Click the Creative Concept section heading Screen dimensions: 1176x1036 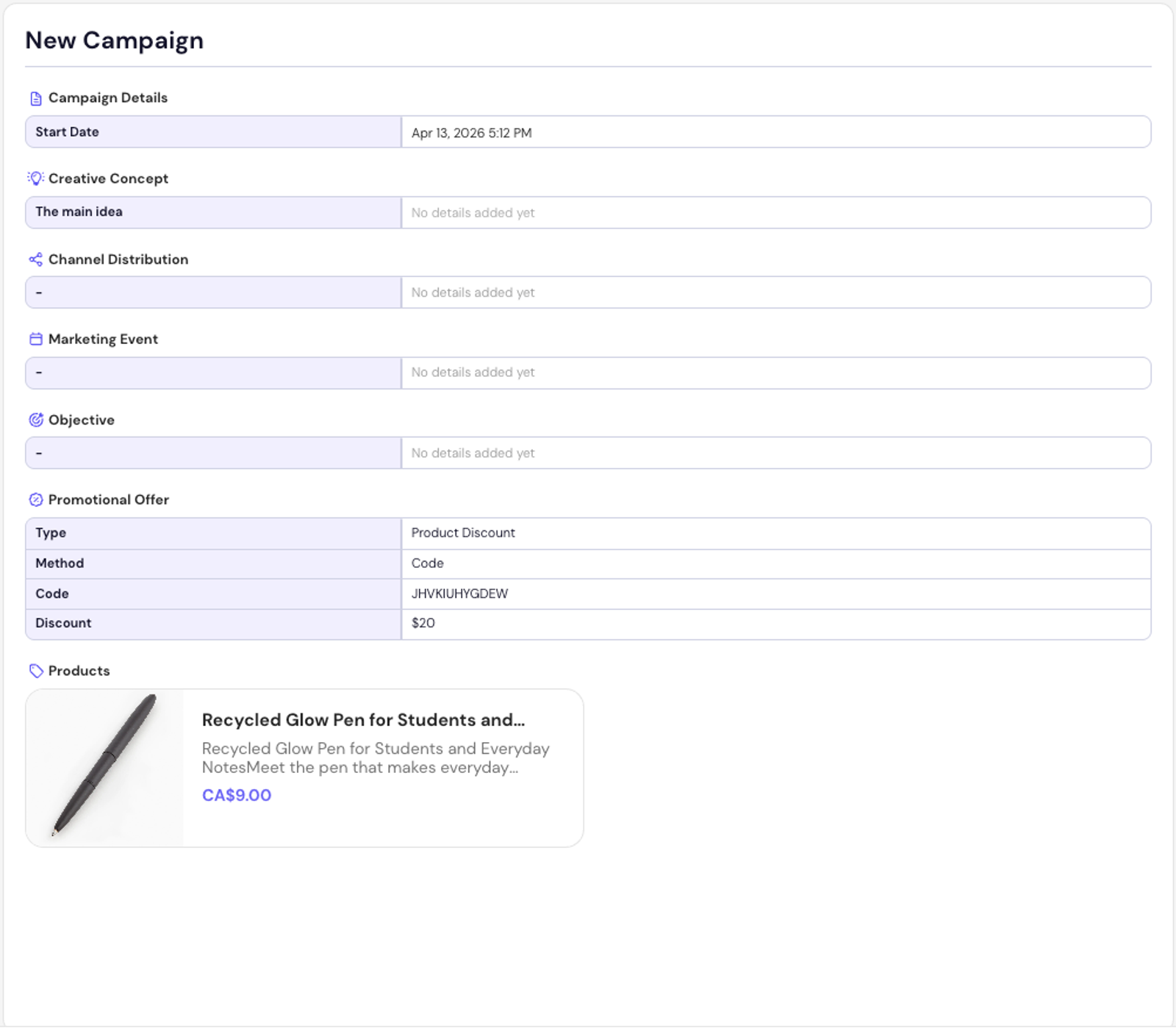[x=108, y=179]
